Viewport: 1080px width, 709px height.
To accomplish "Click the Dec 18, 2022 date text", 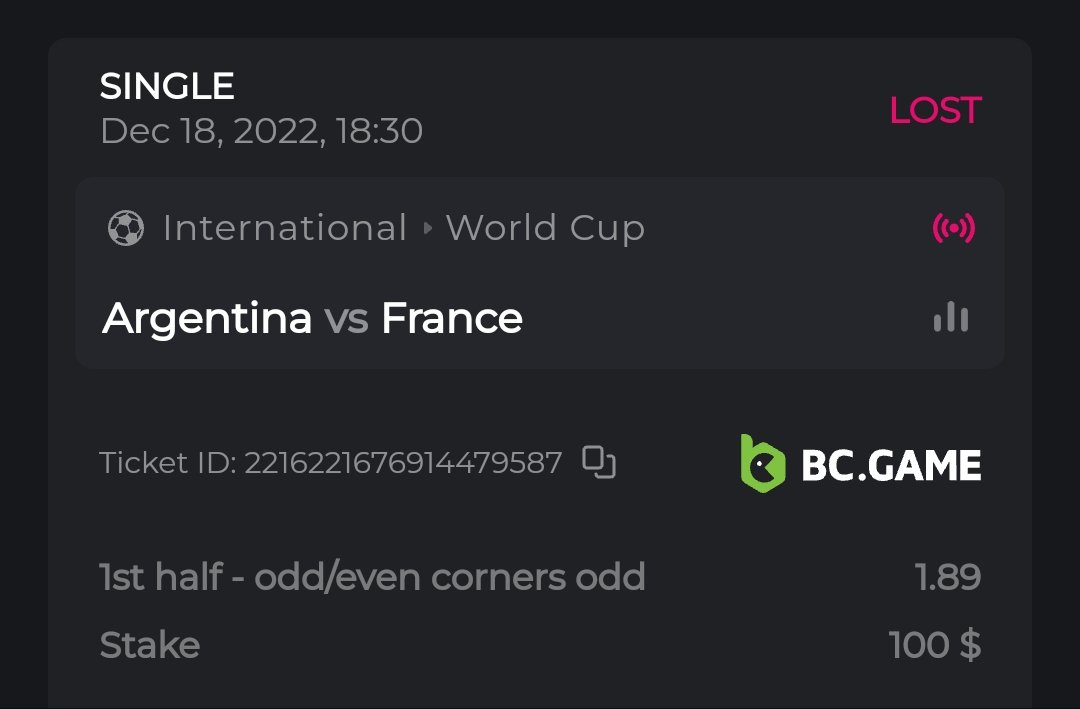I will tap(261, 131).
